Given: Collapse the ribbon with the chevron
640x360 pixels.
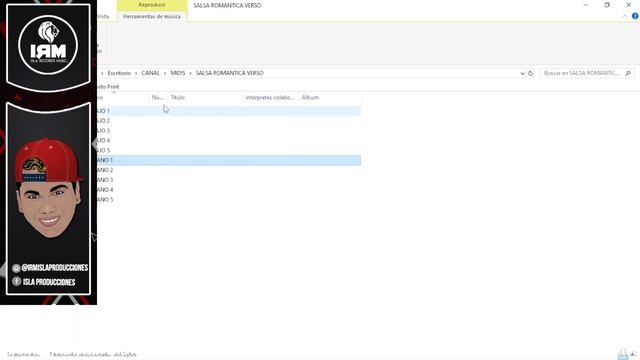Looking at the screenshot, I should [624, 16].
